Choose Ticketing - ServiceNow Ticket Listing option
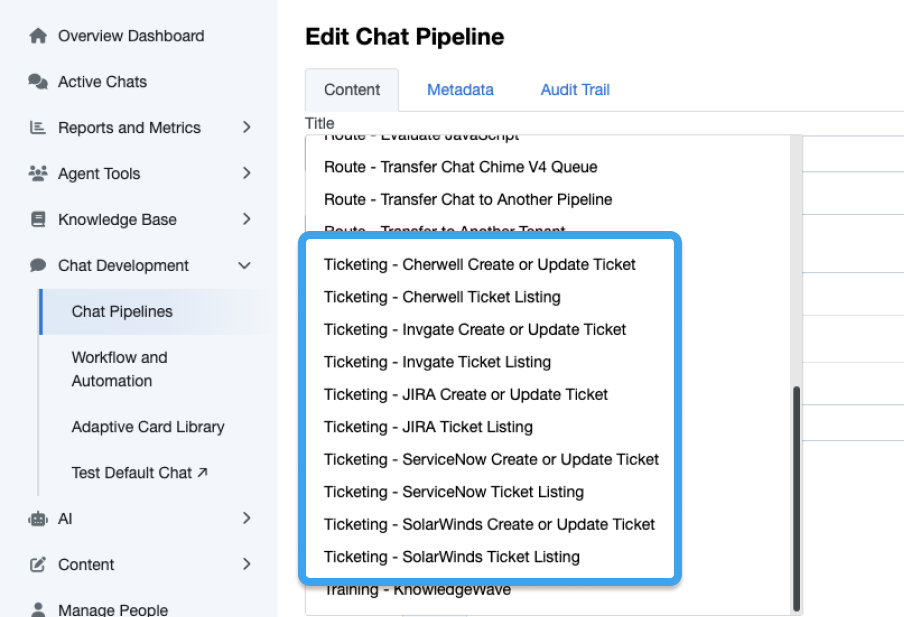This screenshot has height=617, width=904. (x=454, y=492)
